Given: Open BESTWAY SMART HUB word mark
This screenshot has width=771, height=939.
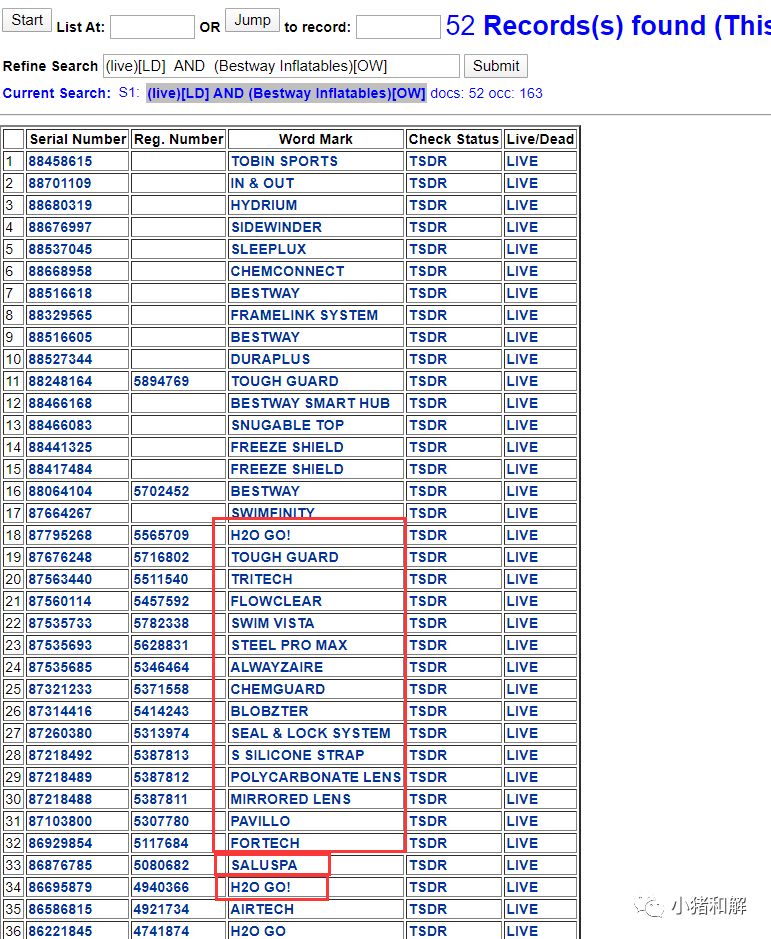Looking at the screenshot, I should point(310,403).
